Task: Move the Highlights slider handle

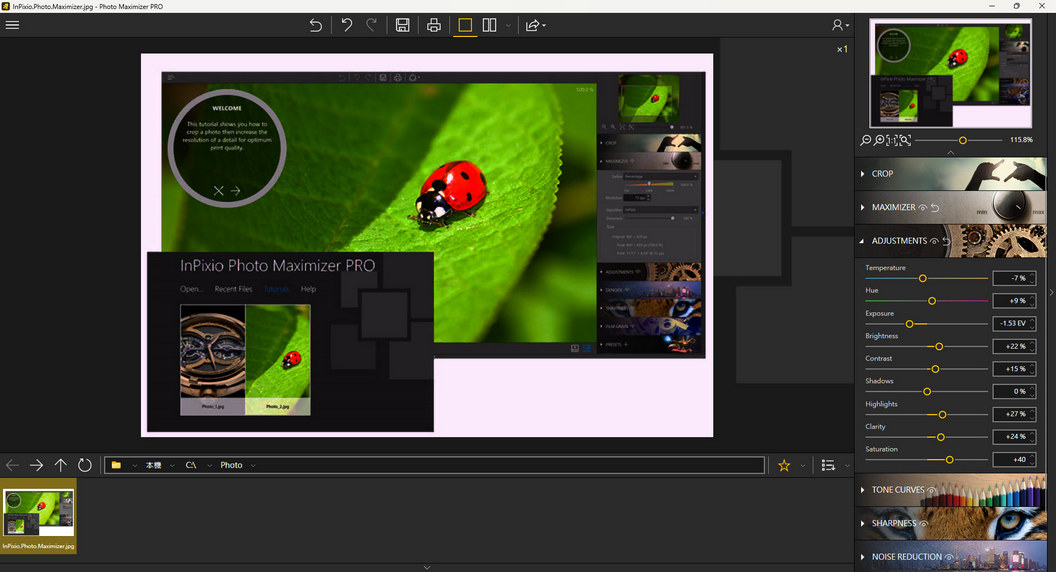Action: click(x=942, y=414)
